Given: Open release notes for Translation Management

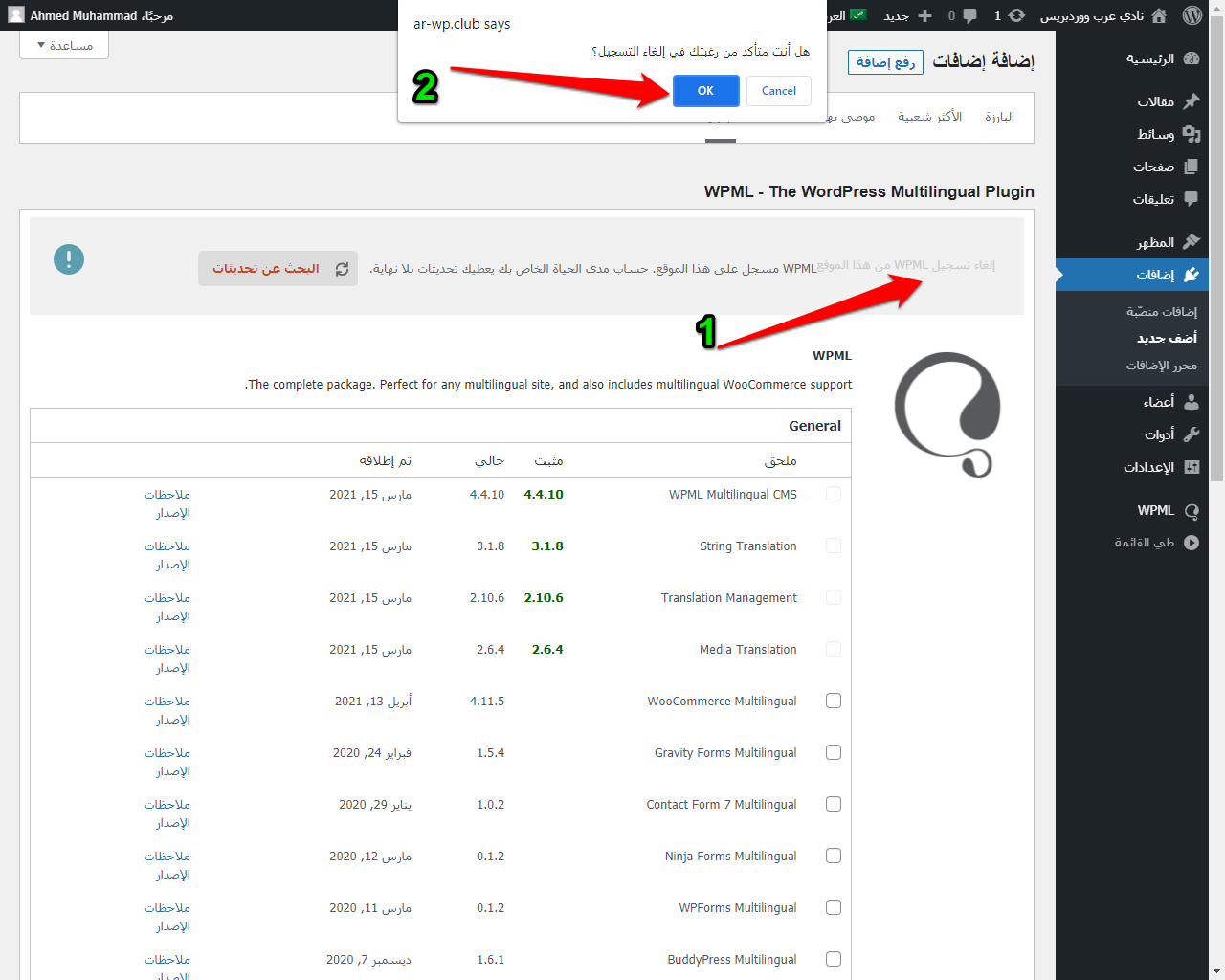Looking at the screenshot, I should pos(167,607).
